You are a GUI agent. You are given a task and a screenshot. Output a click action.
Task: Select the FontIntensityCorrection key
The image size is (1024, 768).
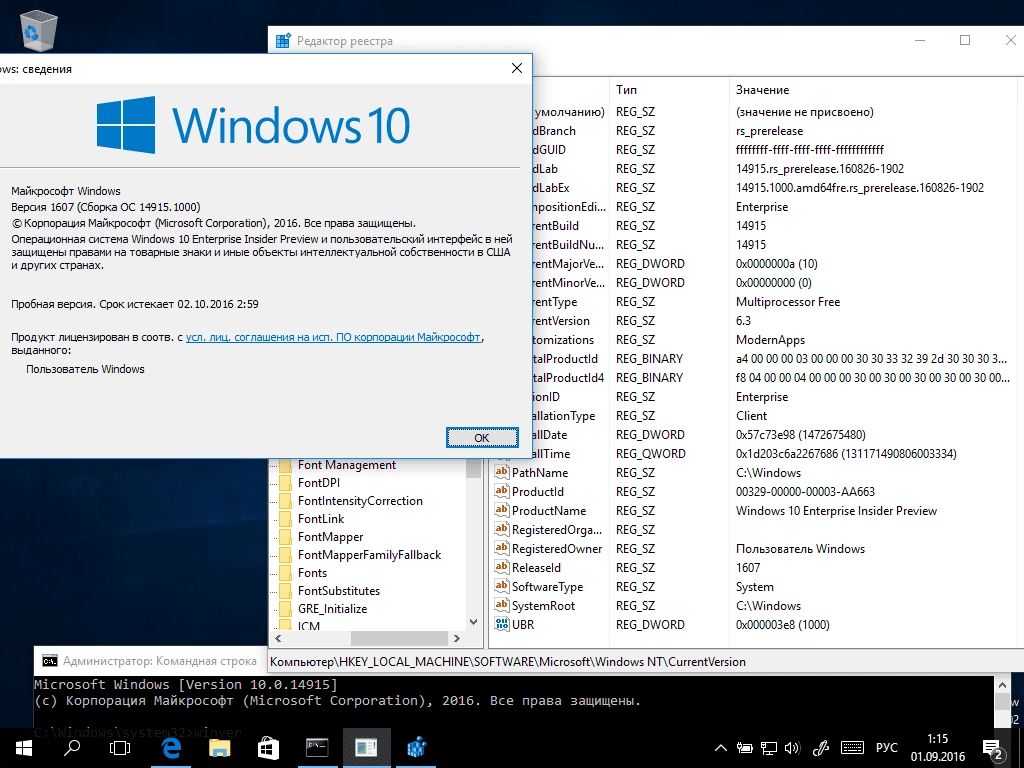360,501
